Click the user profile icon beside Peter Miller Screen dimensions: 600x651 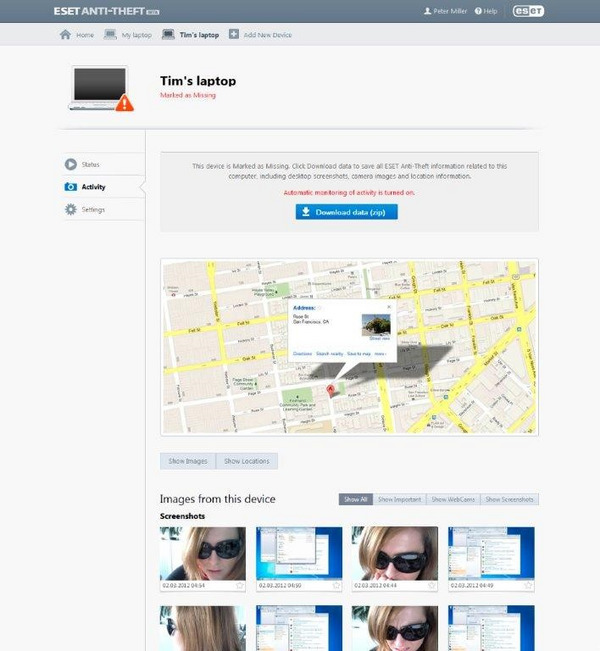point(427,11)
